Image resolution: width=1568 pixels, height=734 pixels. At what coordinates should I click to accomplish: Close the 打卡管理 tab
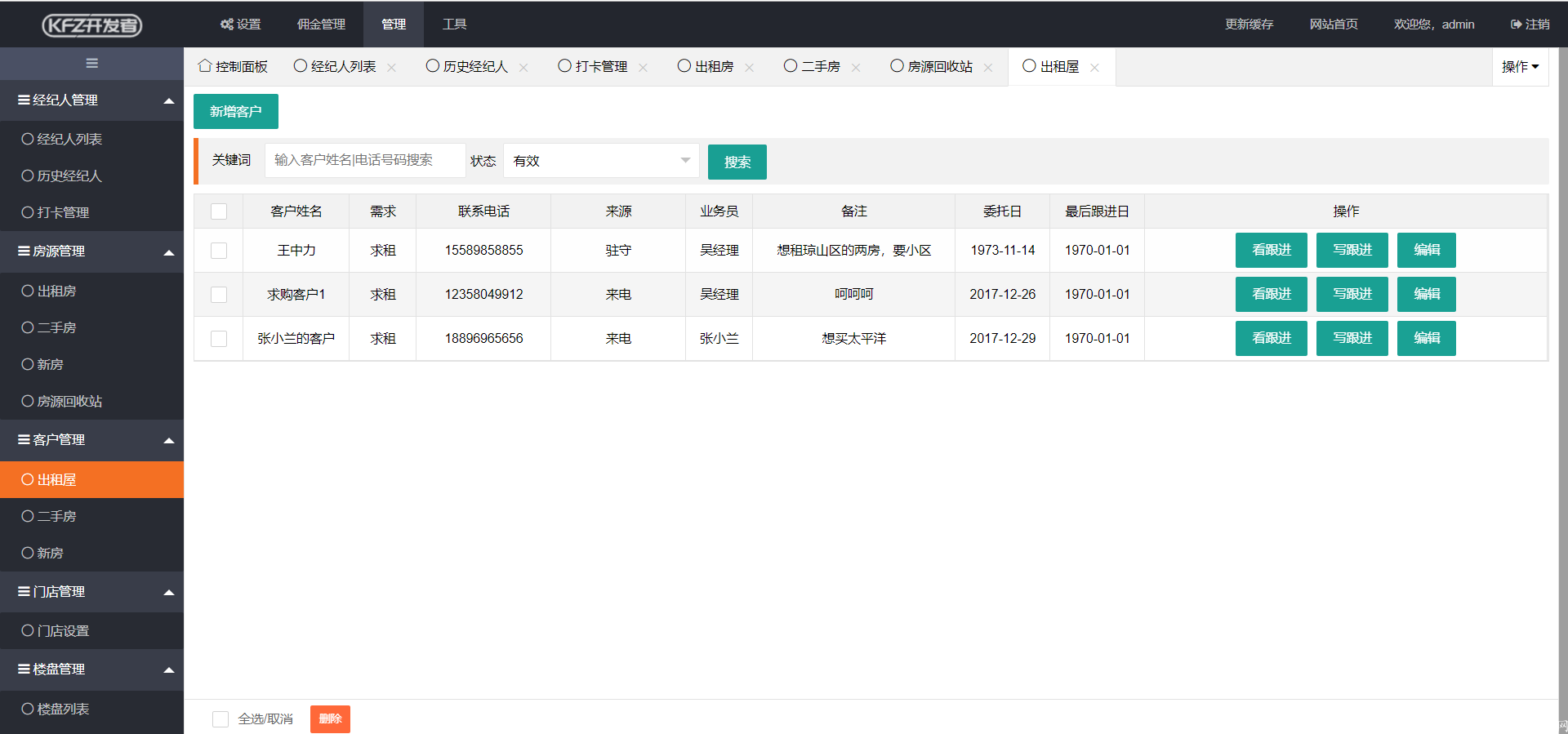(x=644, y=68)
